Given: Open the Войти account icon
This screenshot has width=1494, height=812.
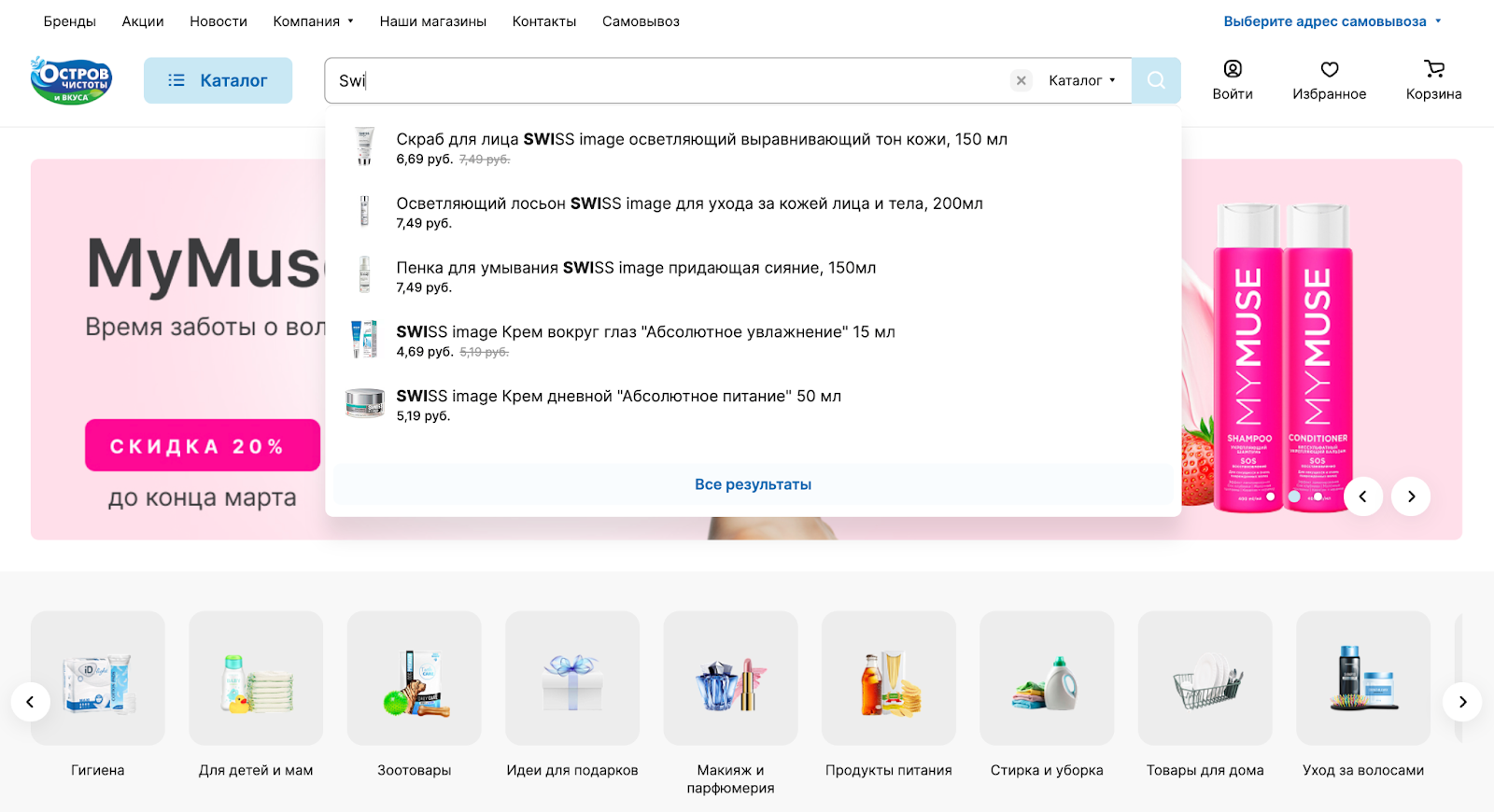Looking at the screenshot, I should (x=1233, y=80).
